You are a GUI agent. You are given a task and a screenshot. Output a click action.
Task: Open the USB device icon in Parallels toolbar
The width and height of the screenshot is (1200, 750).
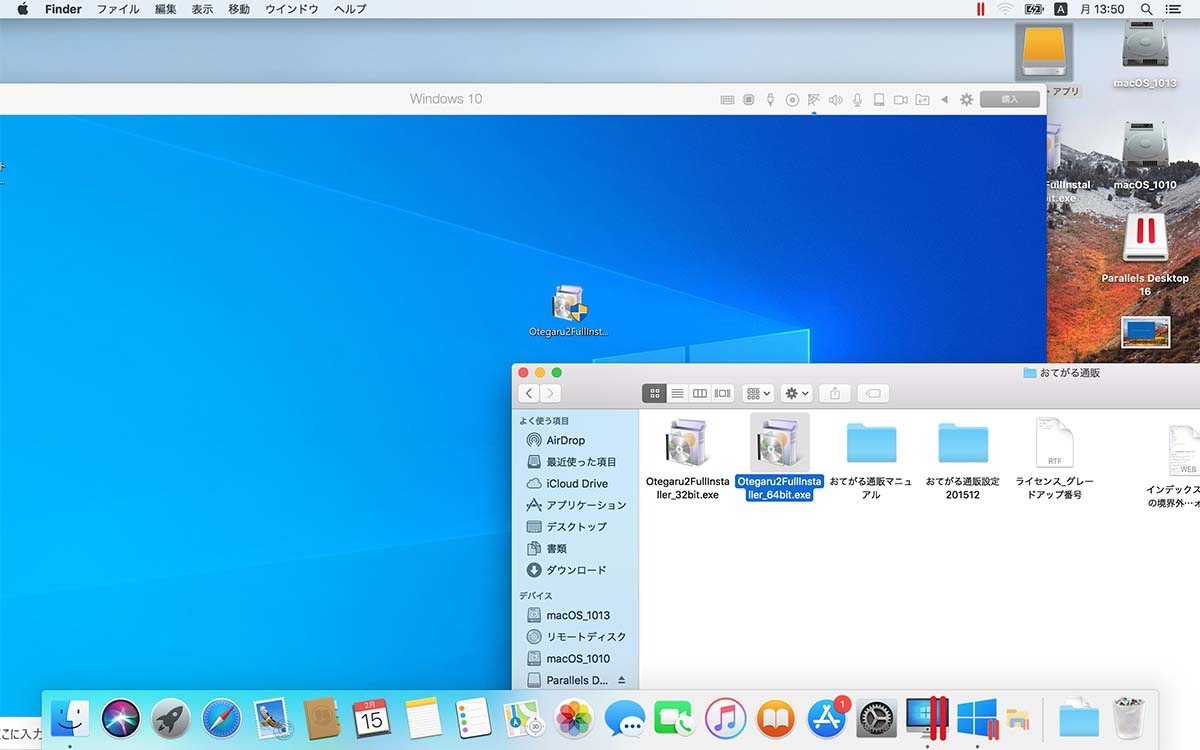[x=770, y=100]
